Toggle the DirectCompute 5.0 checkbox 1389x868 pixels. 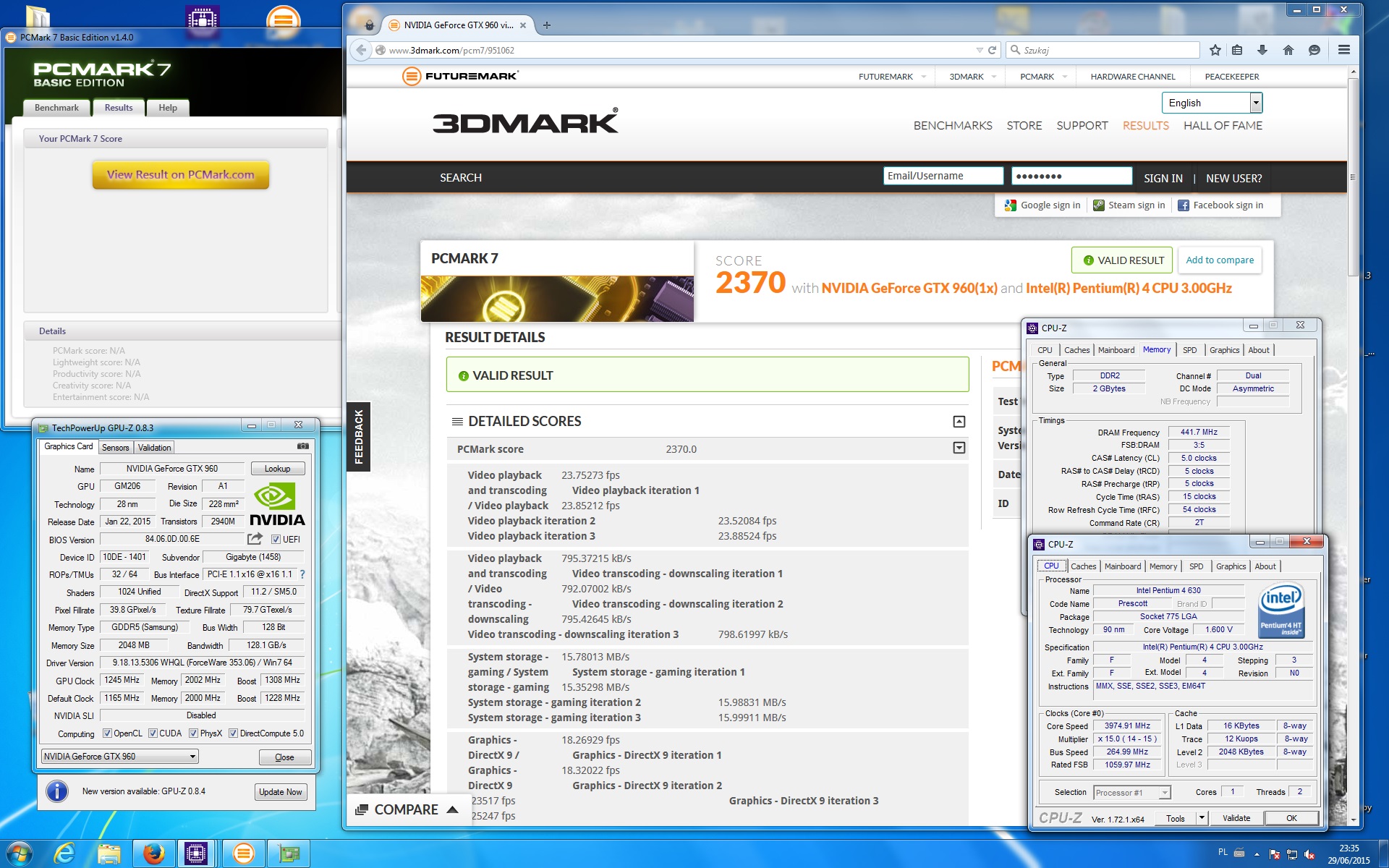233,733
